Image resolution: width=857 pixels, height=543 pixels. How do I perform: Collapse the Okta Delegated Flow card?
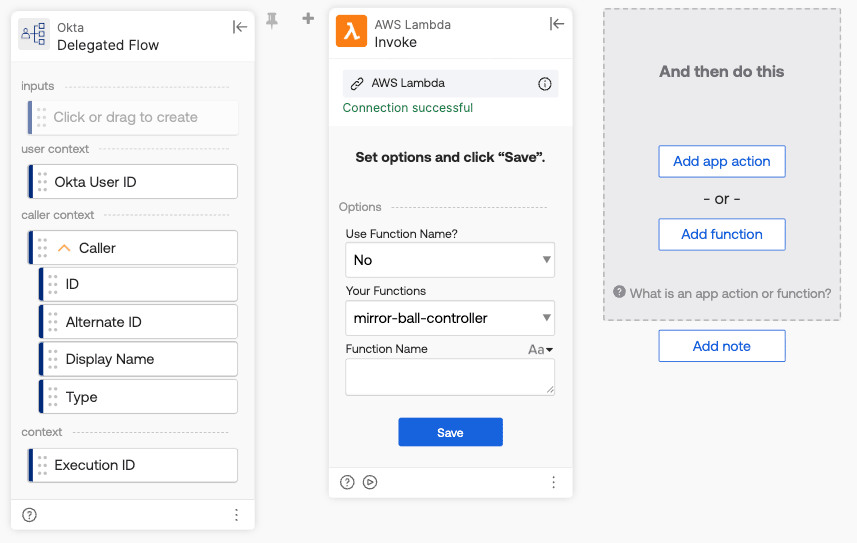[239, 27]
